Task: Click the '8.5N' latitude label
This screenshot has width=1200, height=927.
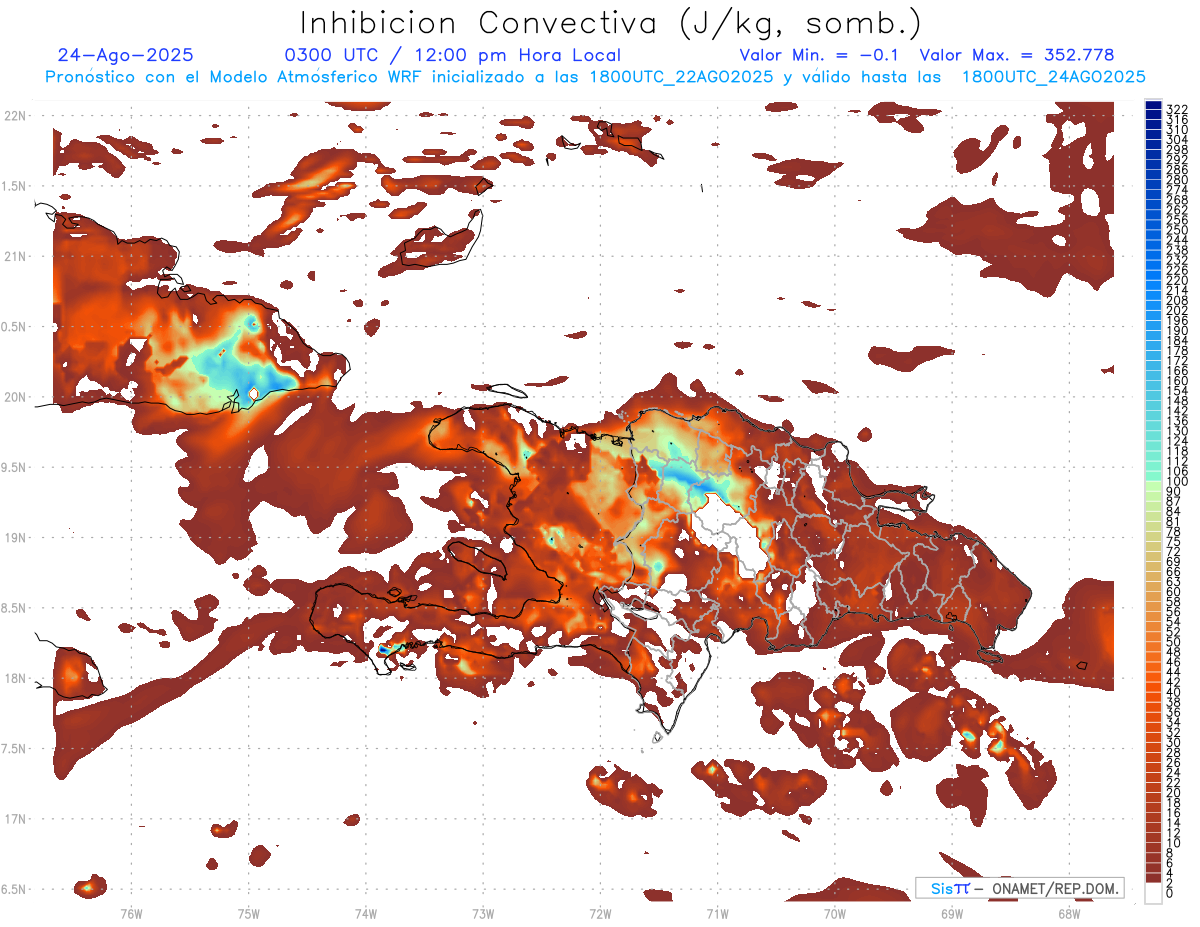Action: coord(14,608)
